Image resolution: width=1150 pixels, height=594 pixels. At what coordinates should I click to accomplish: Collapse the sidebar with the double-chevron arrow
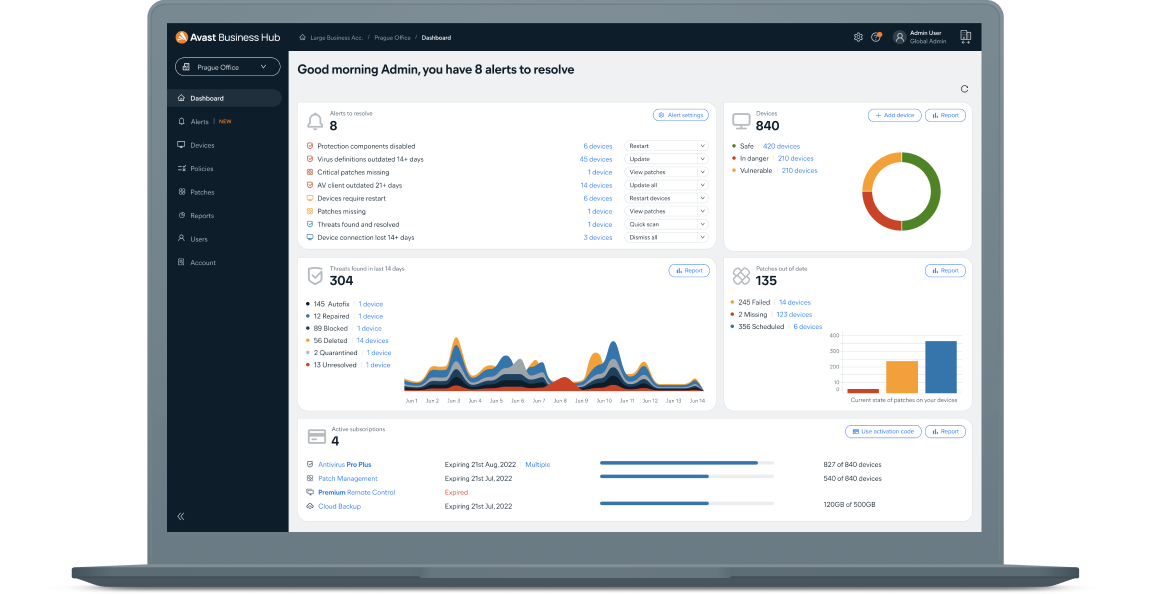coord(181,516)
